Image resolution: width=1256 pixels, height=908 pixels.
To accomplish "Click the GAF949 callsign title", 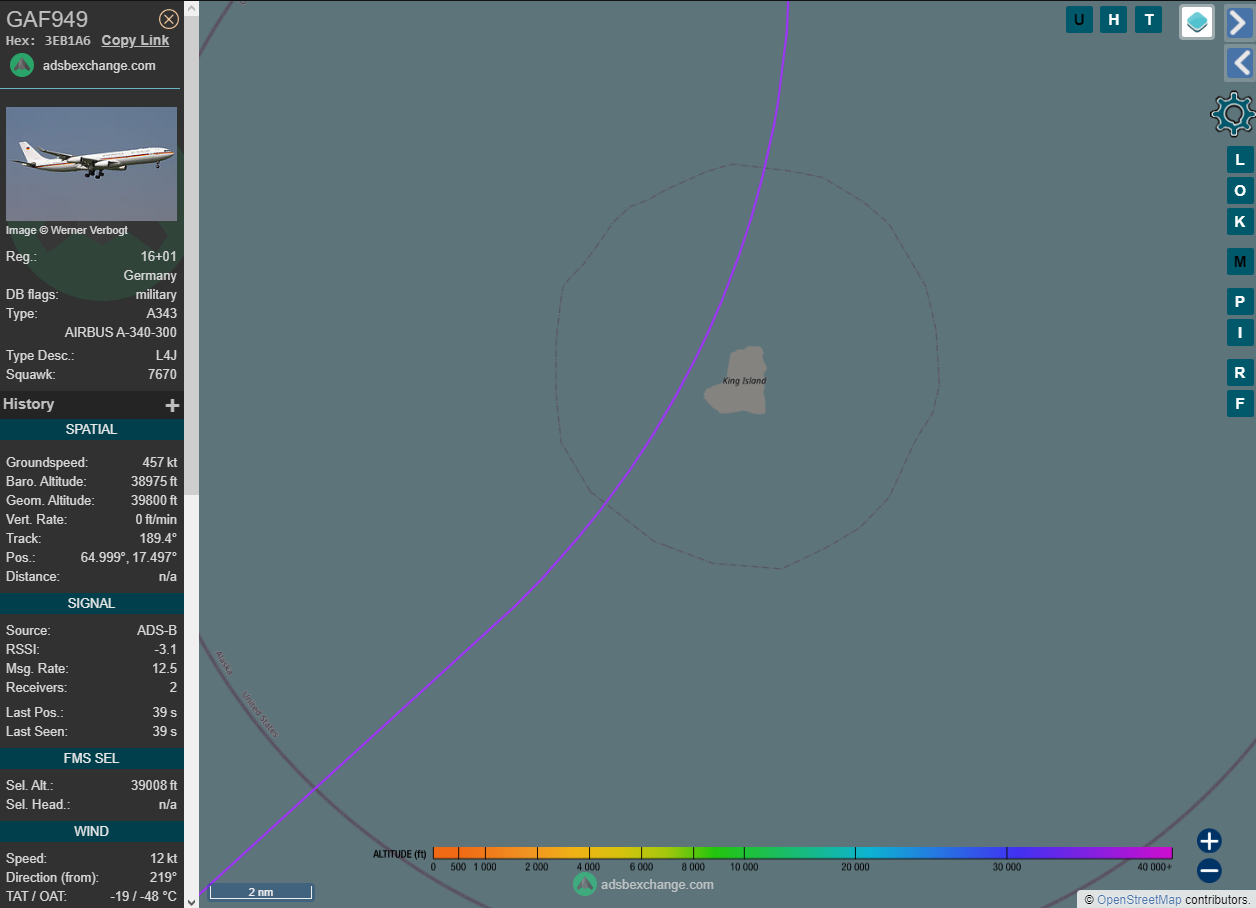I will pyautogui.click(x=47, y=19).
